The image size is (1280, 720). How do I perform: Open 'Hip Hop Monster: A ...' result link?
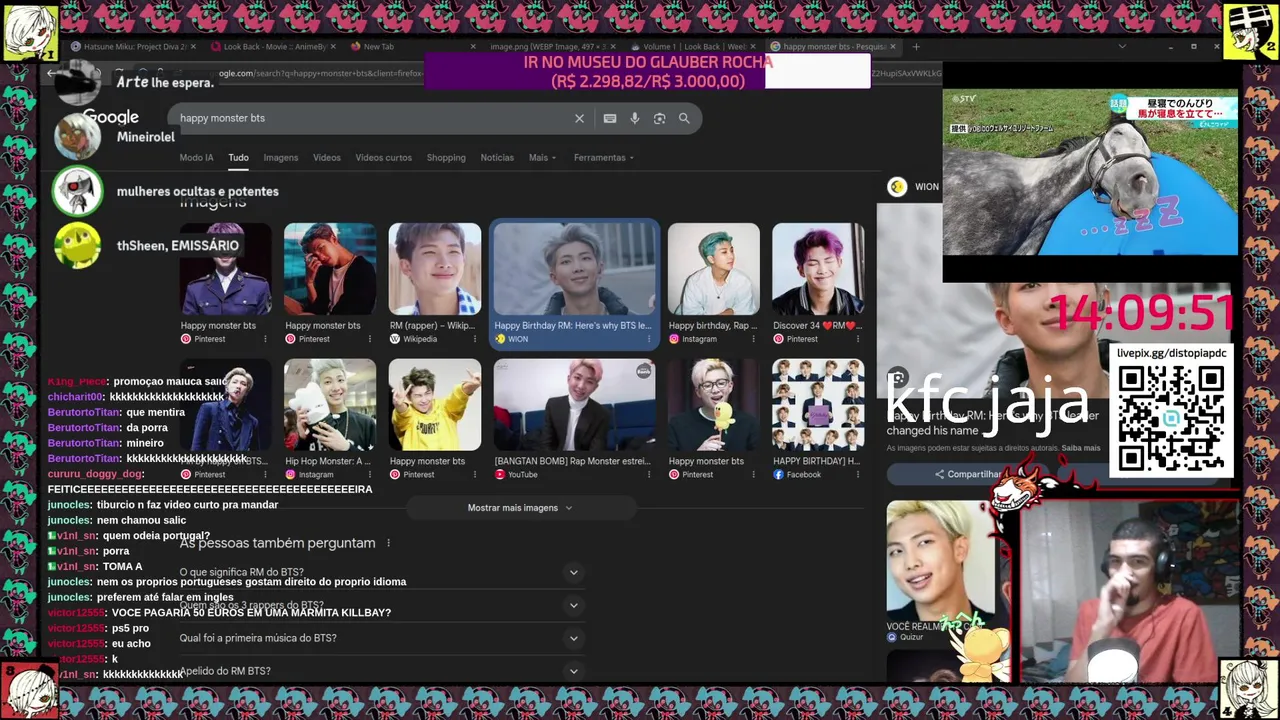[x=328, y=461]
